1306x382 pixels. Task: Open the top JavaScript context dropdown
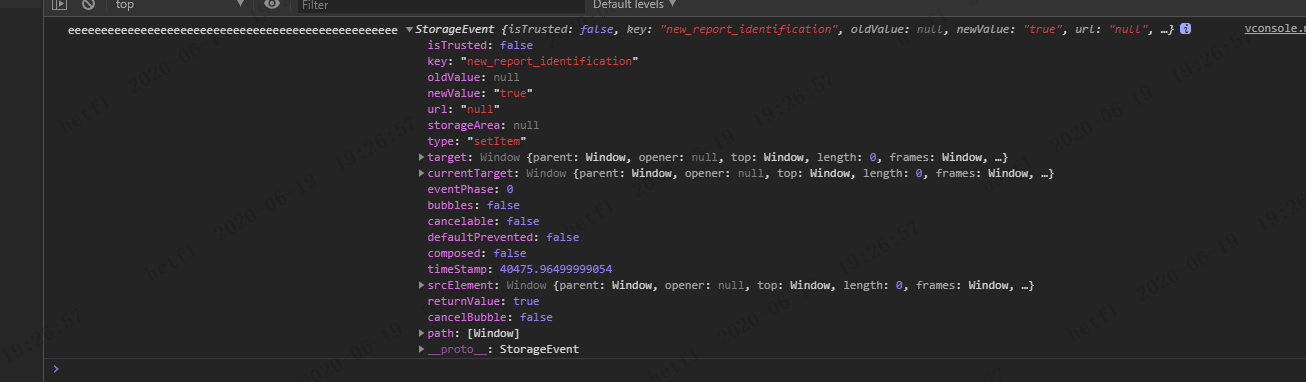coord(179,5)
